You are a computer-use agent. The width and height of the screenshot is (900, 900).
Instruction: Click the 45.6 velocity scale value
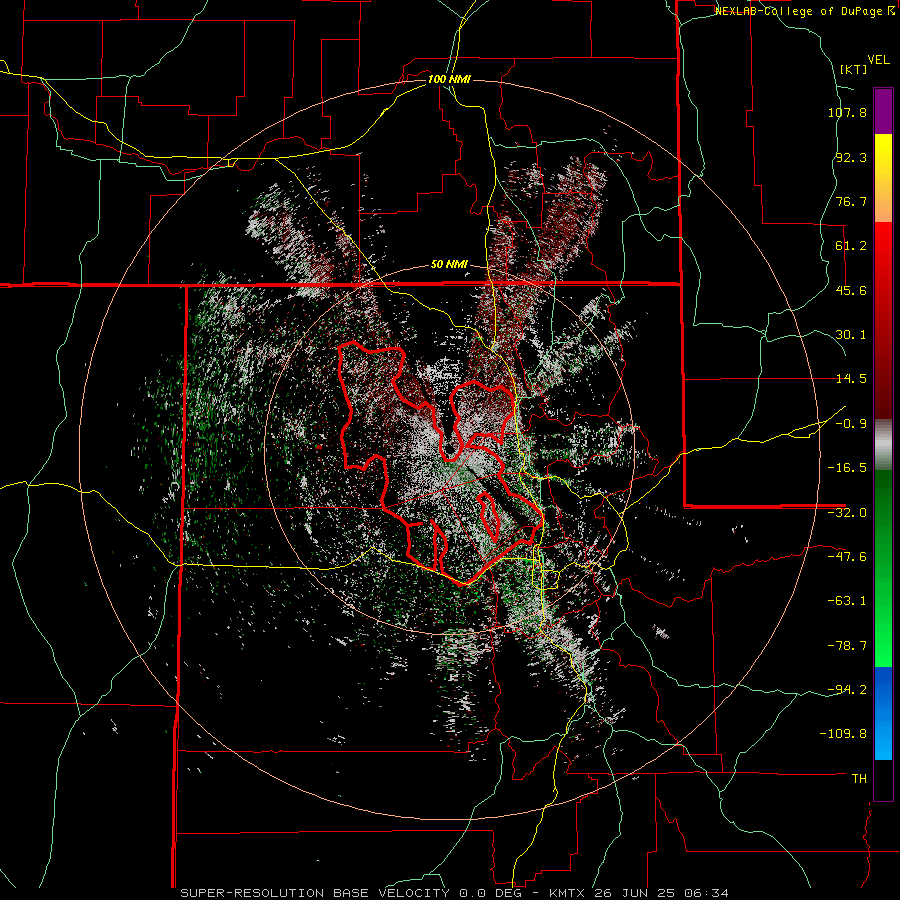(x=851, y=290)
